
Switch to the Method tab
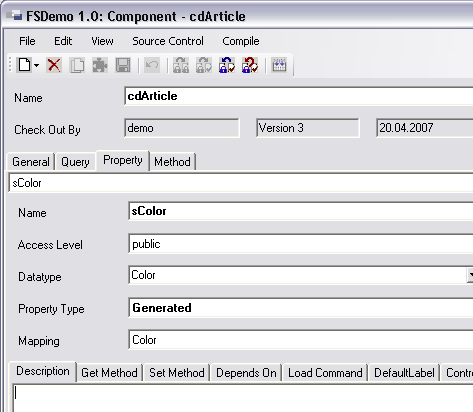[172, 162]
